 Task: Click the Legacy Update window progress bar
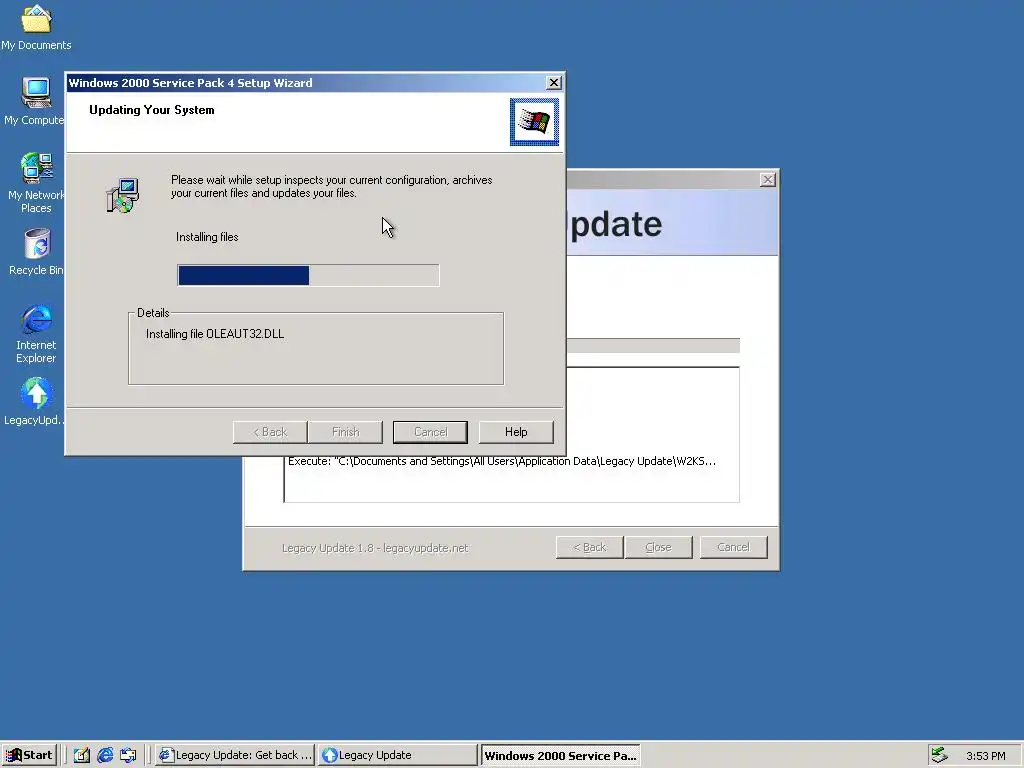point(653,345)
